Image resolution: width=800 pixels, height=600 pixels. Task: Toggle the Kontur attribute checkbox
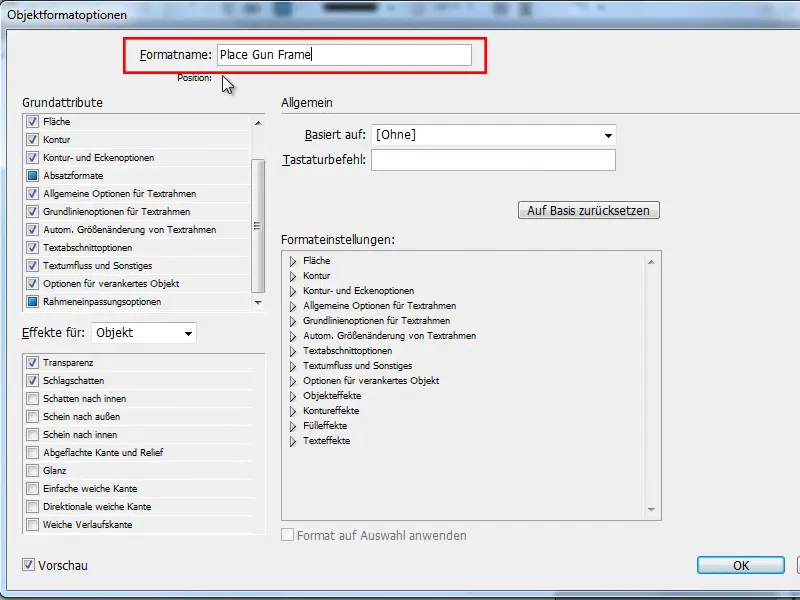tap(33, 139)
